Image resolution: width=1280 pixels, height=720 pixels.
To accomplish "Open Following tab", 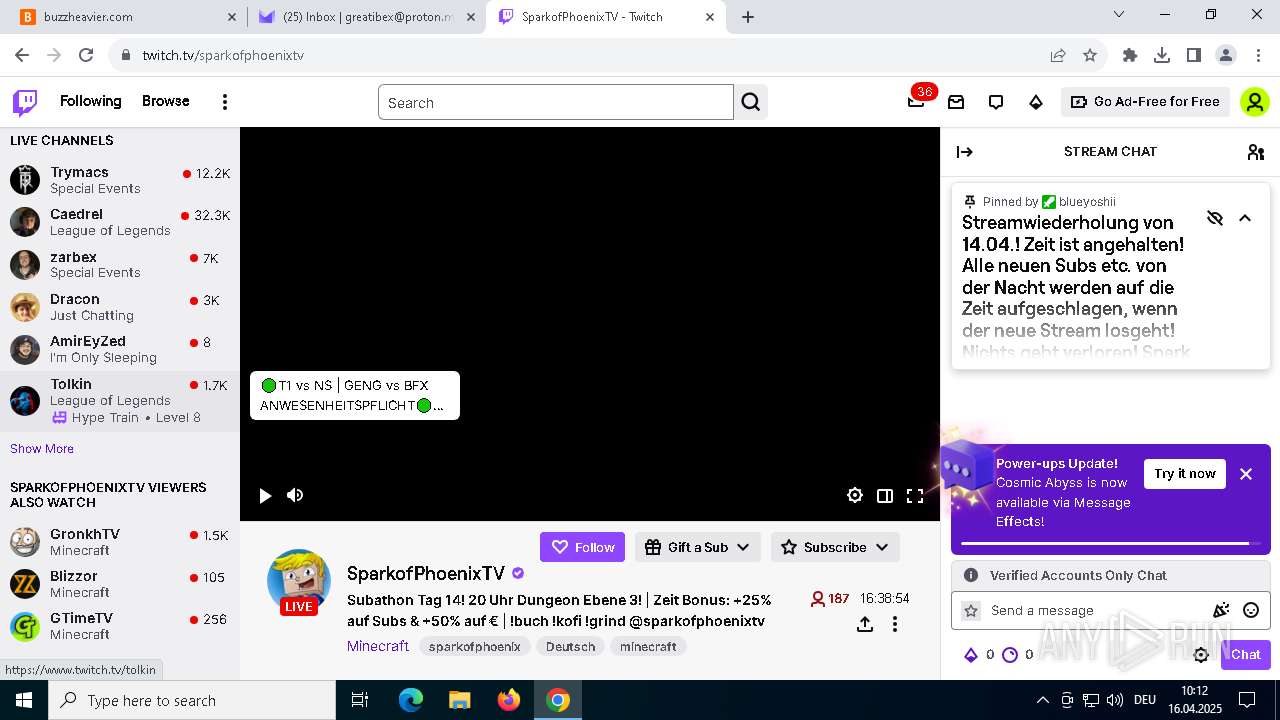I will tap(90, 101).
